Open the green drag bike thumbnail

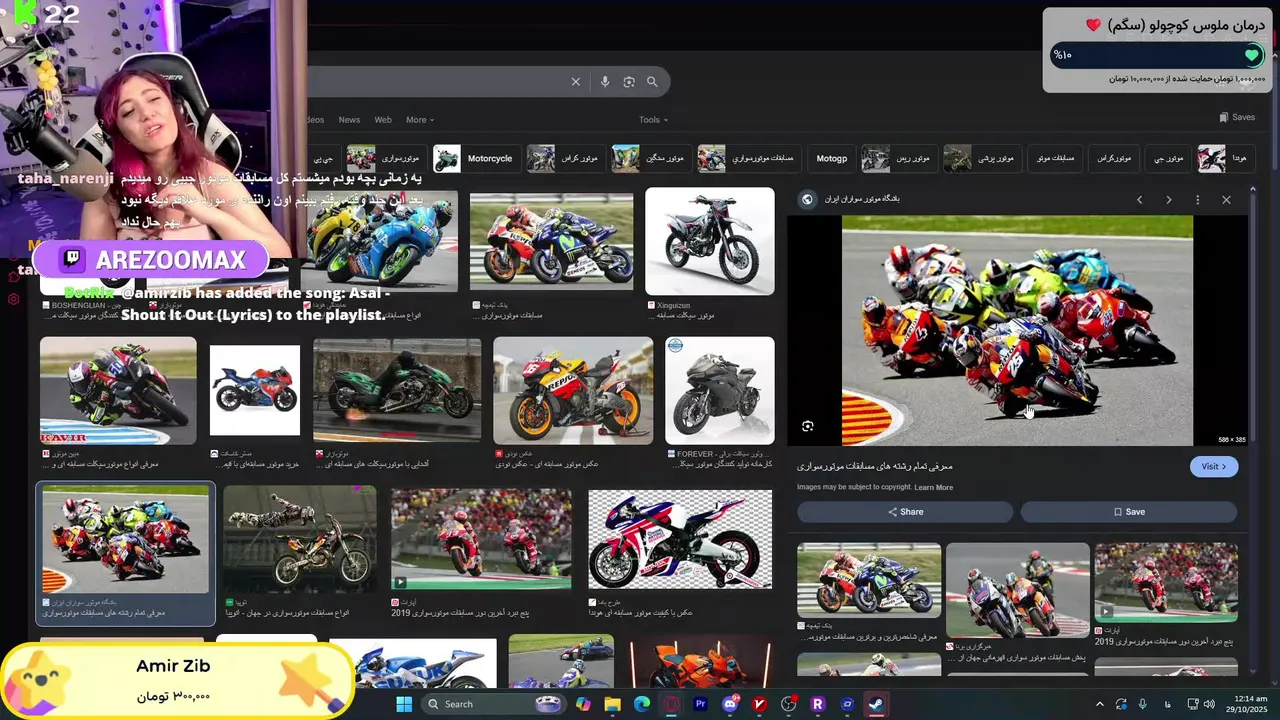[x=397, y=391]
